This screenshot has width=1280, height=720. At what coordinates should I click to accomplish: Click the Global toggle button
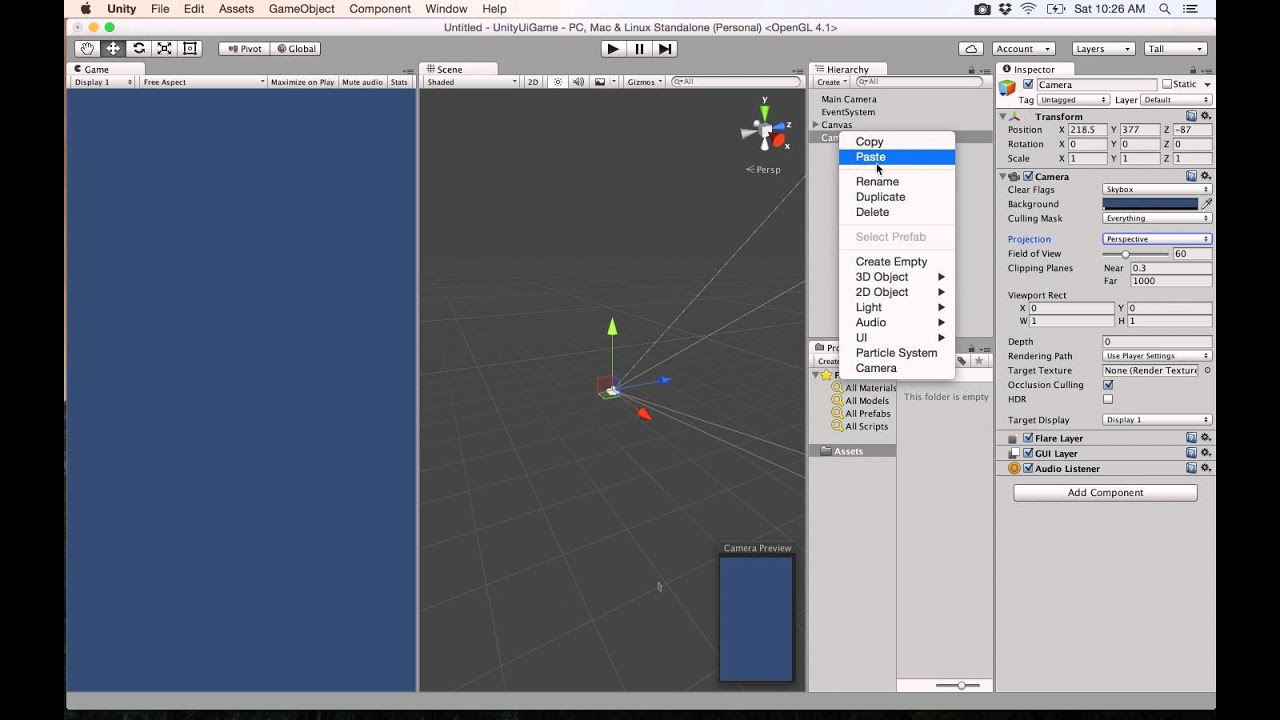click(x=296, y=48)
